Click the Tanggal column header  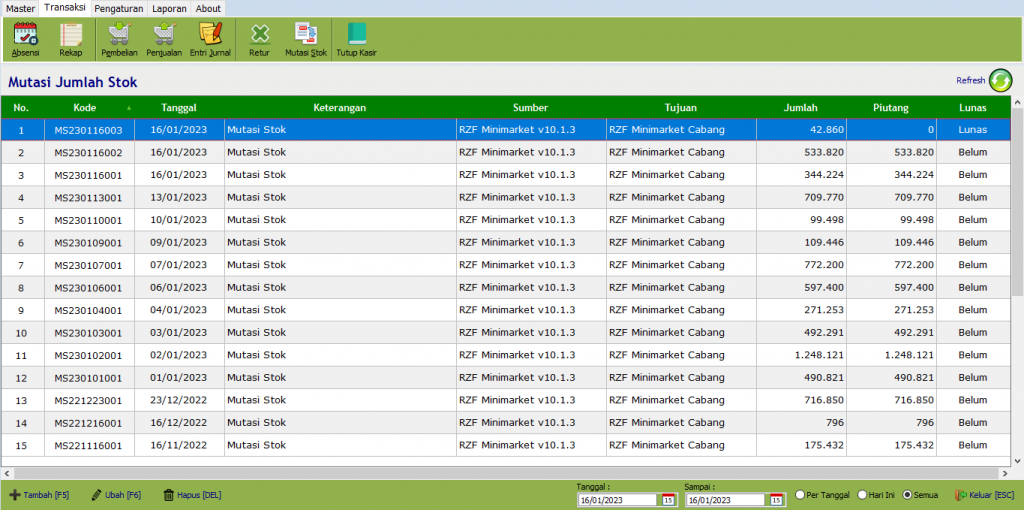coord(179,108)
